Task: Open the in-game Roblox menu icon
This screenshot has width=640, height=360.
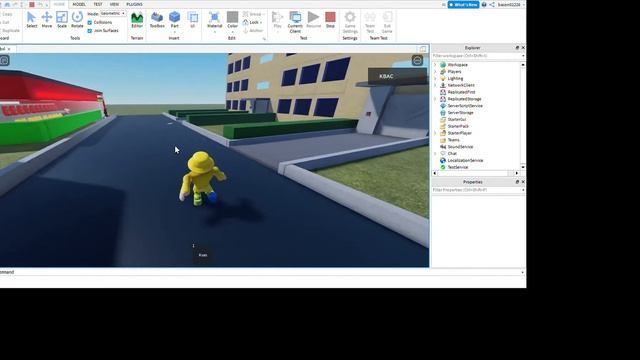Action: [4, 61]
